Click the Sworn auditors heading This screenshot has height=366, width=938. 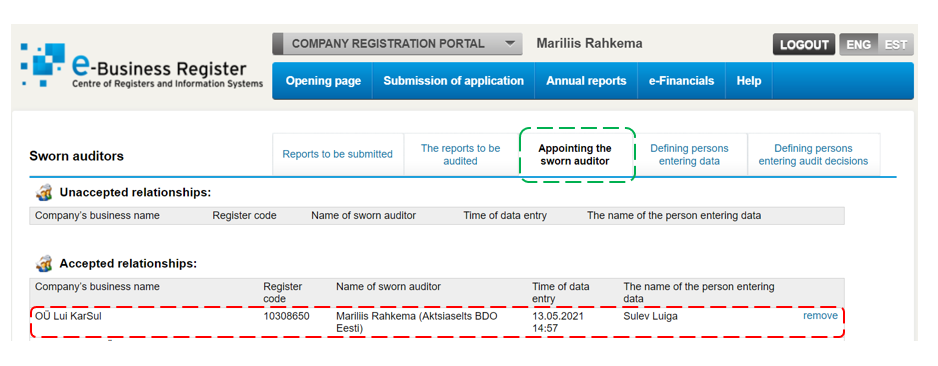[x=77, y=156]
